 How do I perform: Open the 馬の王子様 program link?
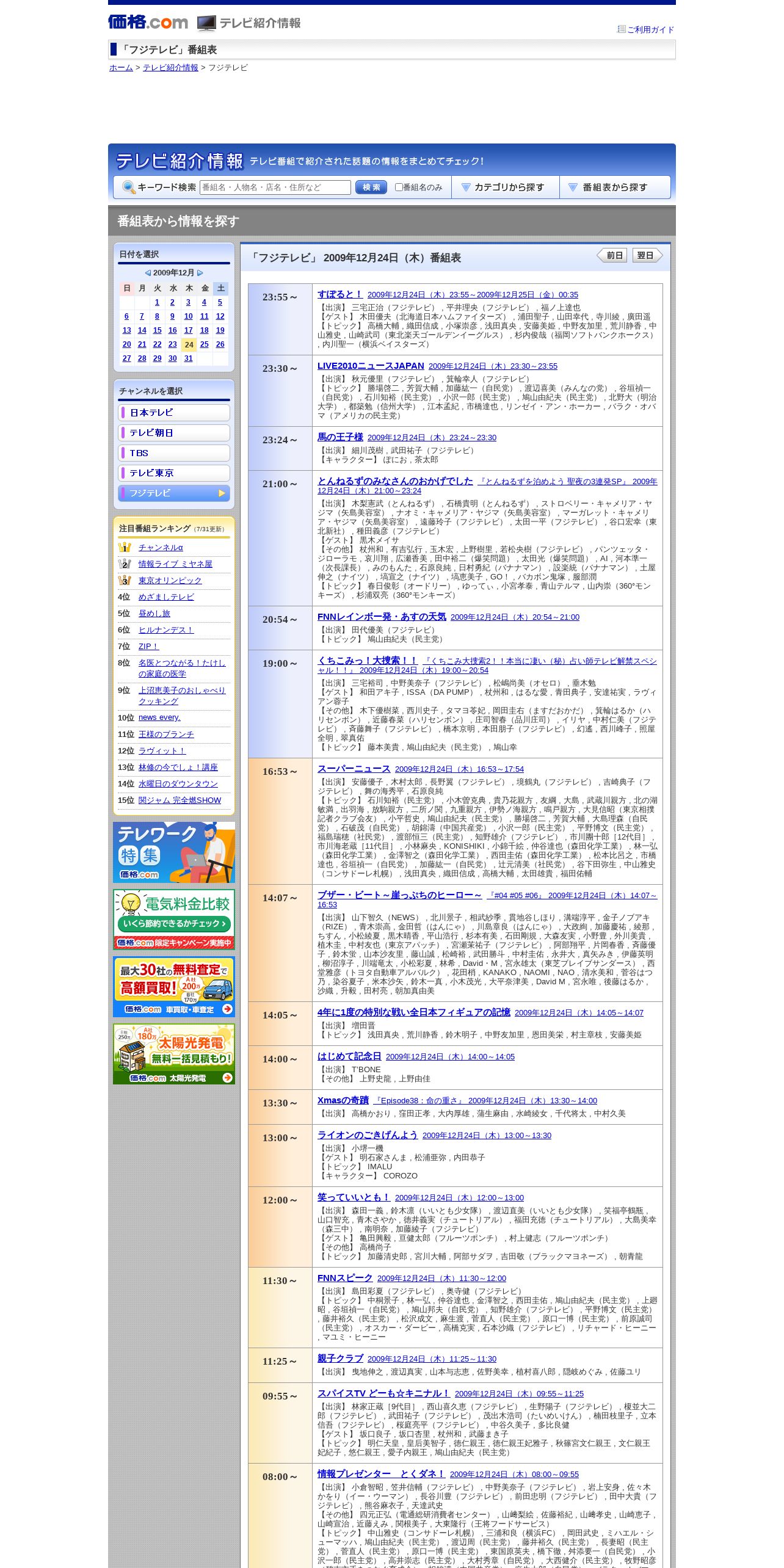tap(340, 437)
